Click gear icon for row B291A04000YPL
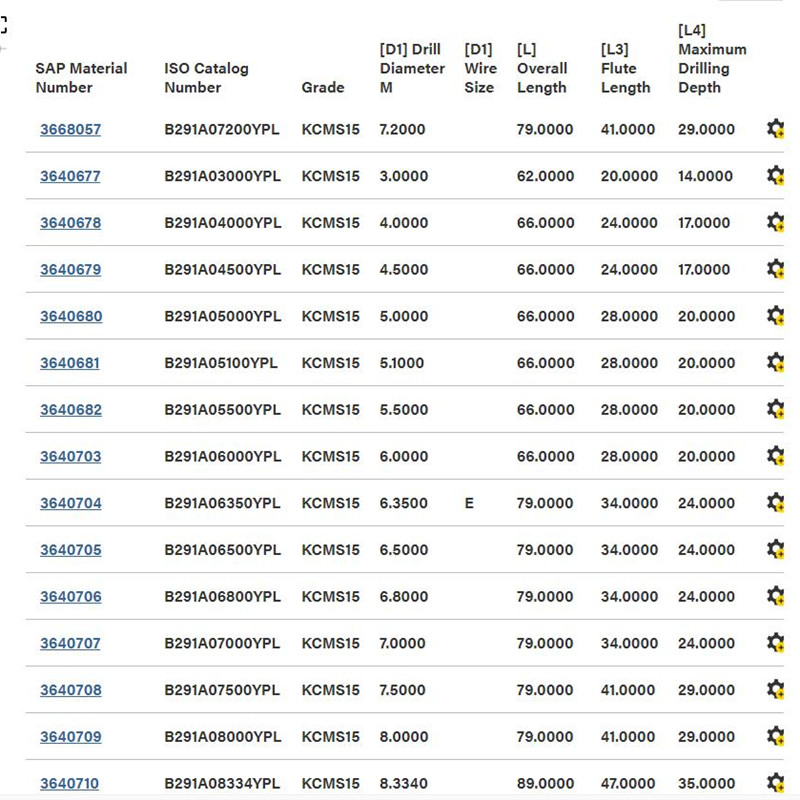Screen dimensions: 800x800 point(775,222)
